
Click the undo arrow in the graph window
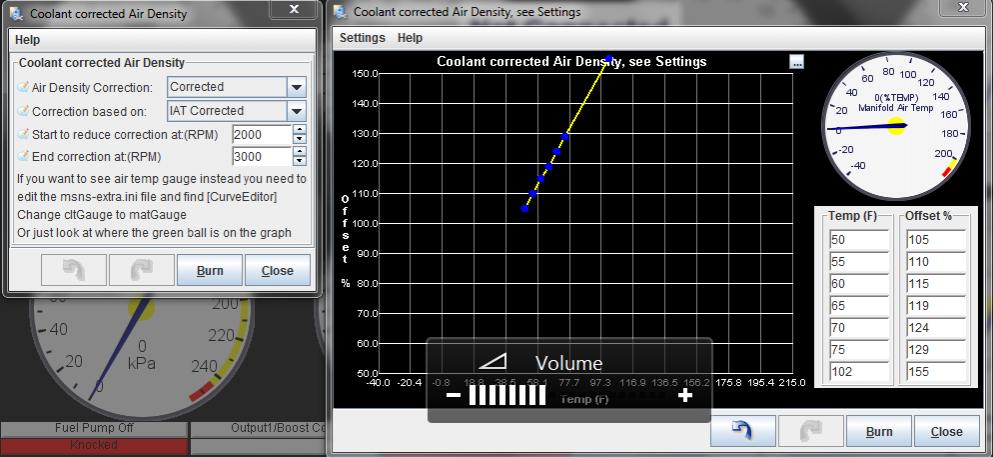point(741,431)
